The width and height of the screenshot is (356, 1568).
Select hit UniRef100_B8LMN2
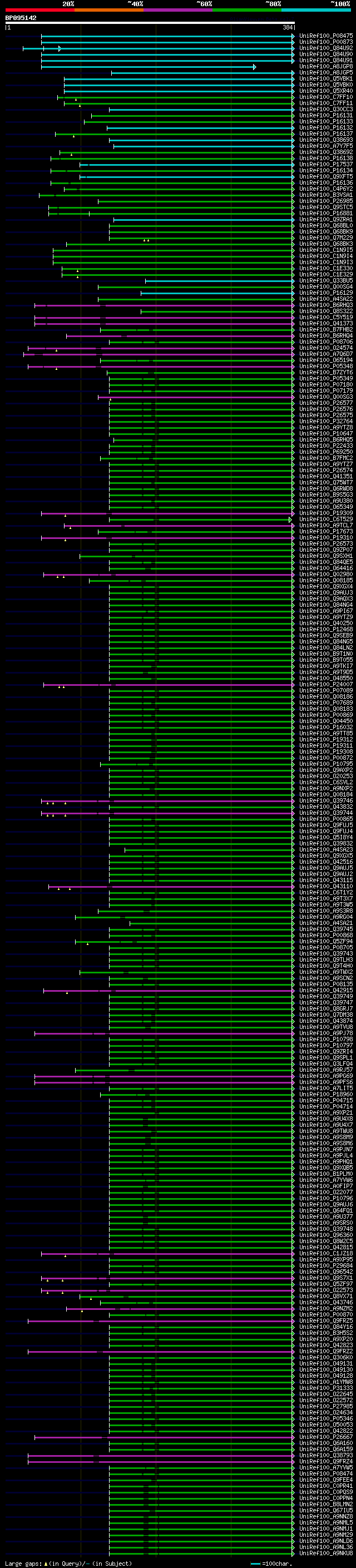326,1504
